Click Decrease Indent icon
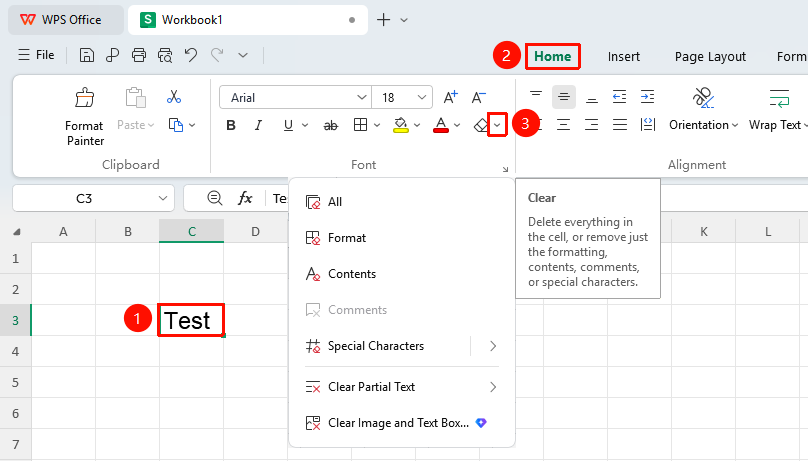 [619, 96]
